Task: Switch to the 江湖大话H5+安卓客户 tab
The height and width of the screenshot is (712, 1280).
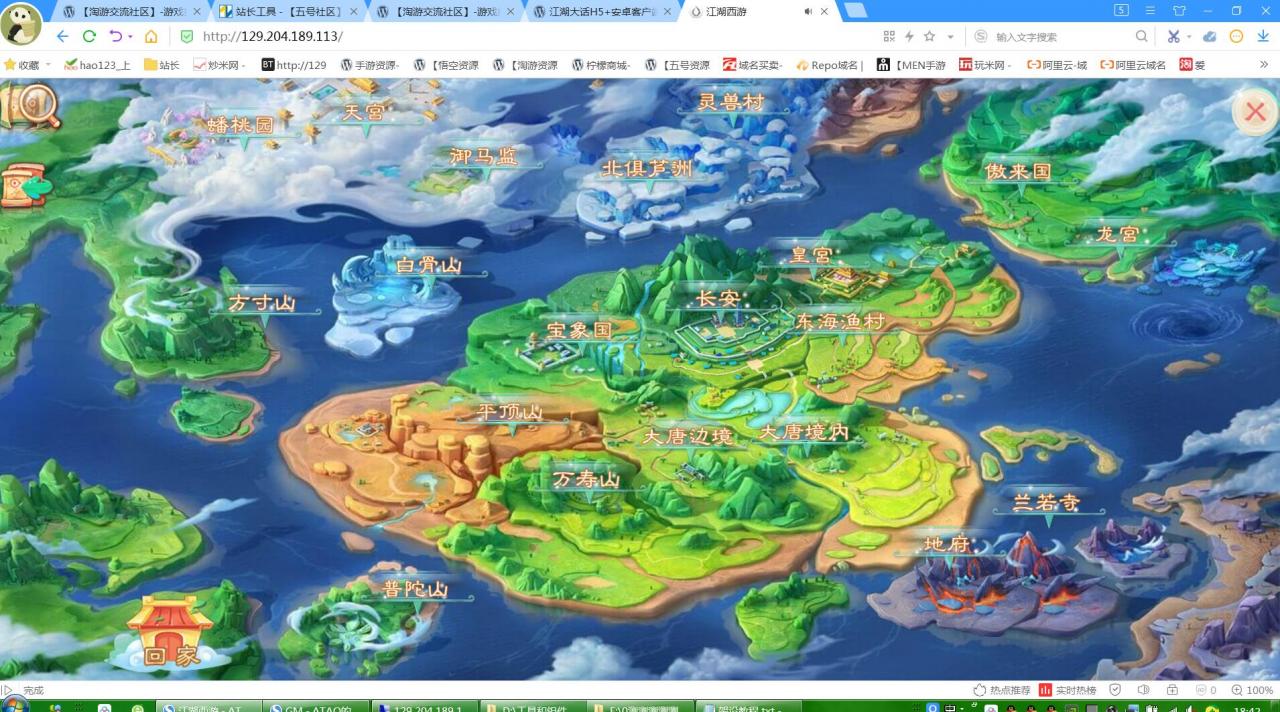Action: point(603,11)
